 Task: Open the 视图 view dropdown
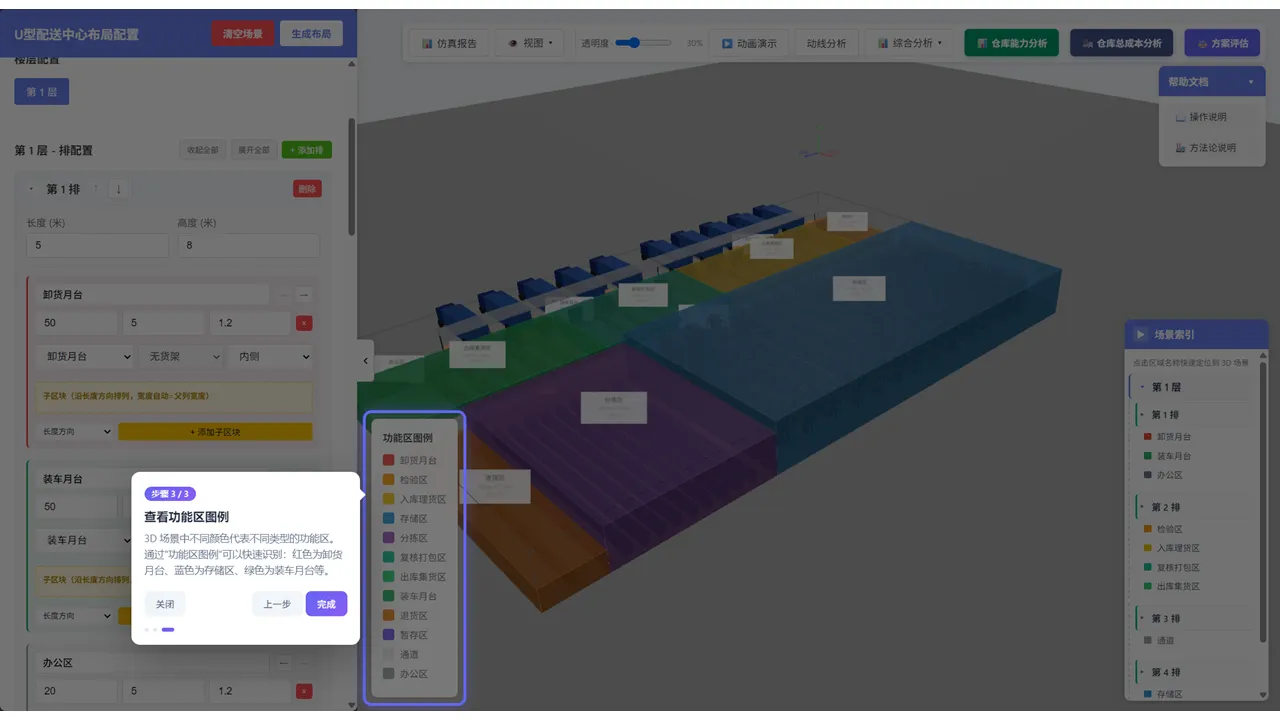tap(530, 43)
